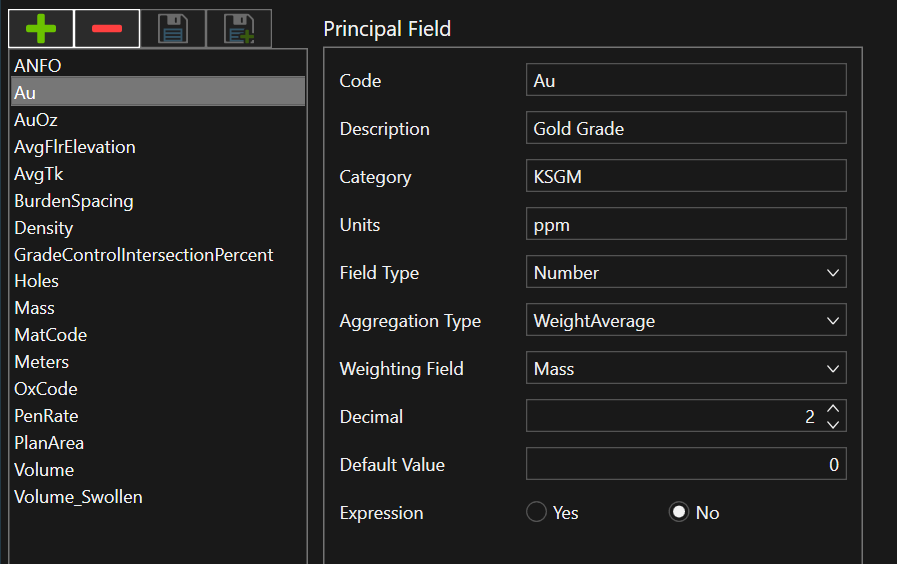Pick BurdenSpacing from the list
897x564 pixels.
click(x=73, y=201)
